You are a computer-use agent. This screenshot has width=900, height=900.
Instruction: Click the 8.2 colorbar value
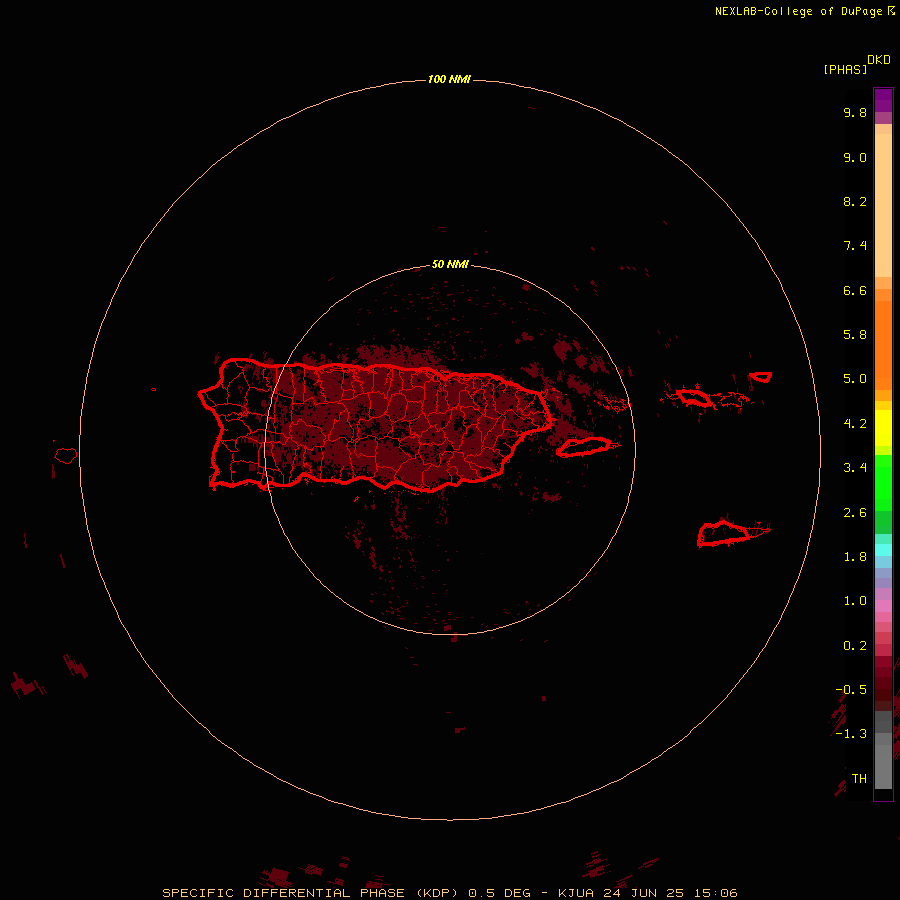[855, 201]
